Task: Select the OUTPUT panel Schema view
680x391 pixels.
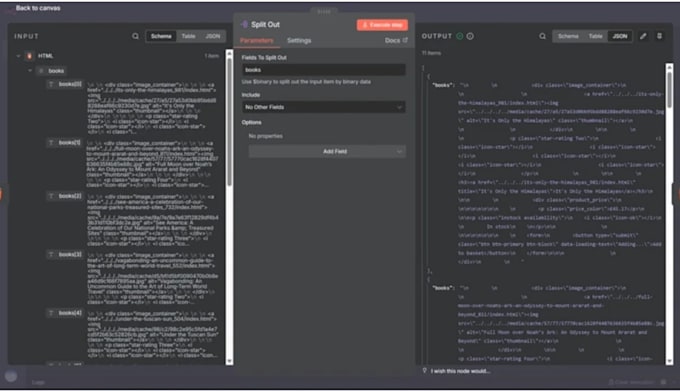Action: [568, 36]
